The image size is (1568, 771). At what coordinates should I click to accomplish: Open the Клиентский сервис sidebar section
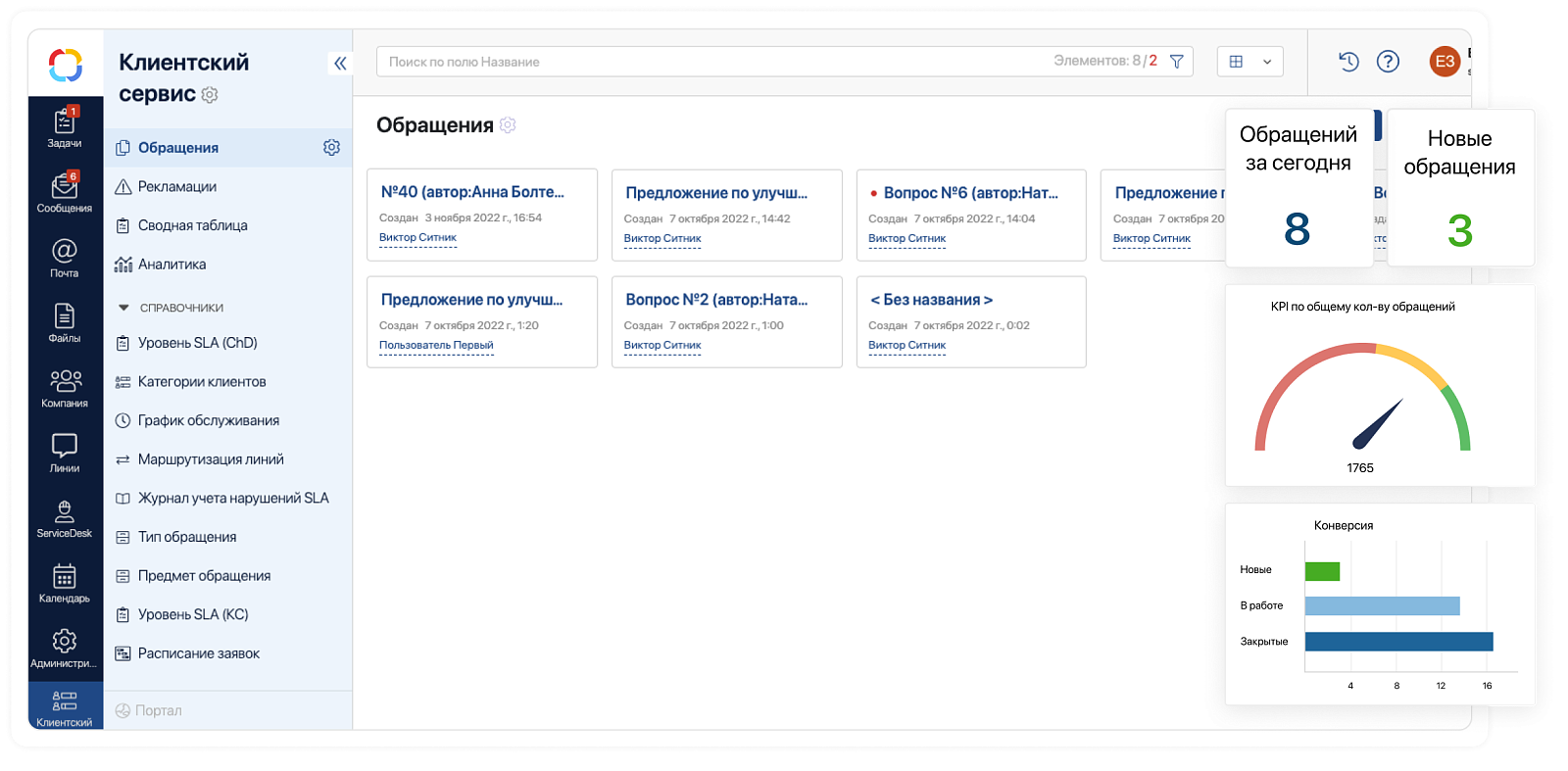tap(65, 706)
